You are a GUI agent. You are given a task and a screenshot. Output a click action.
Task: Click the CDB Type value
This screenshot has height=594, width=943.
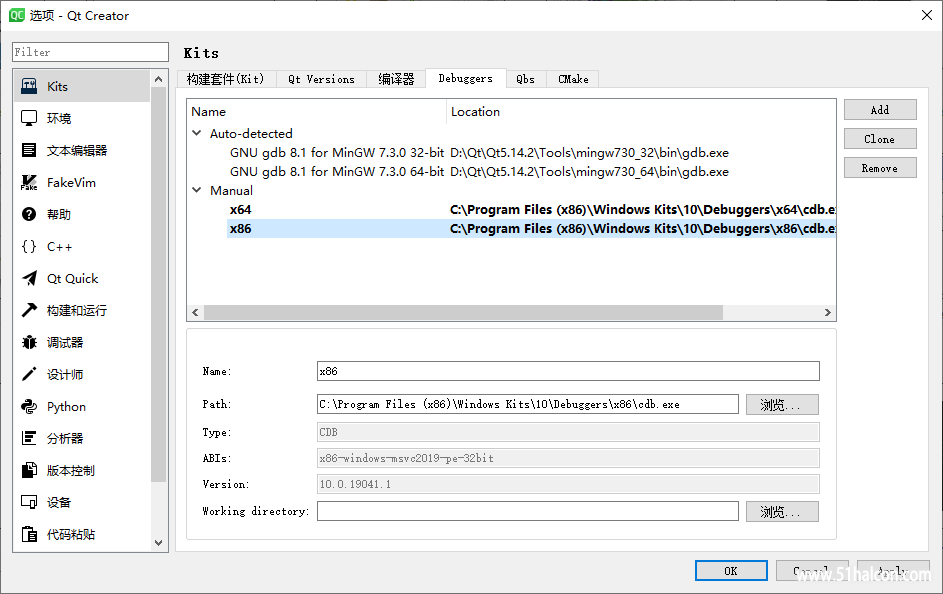568,432
